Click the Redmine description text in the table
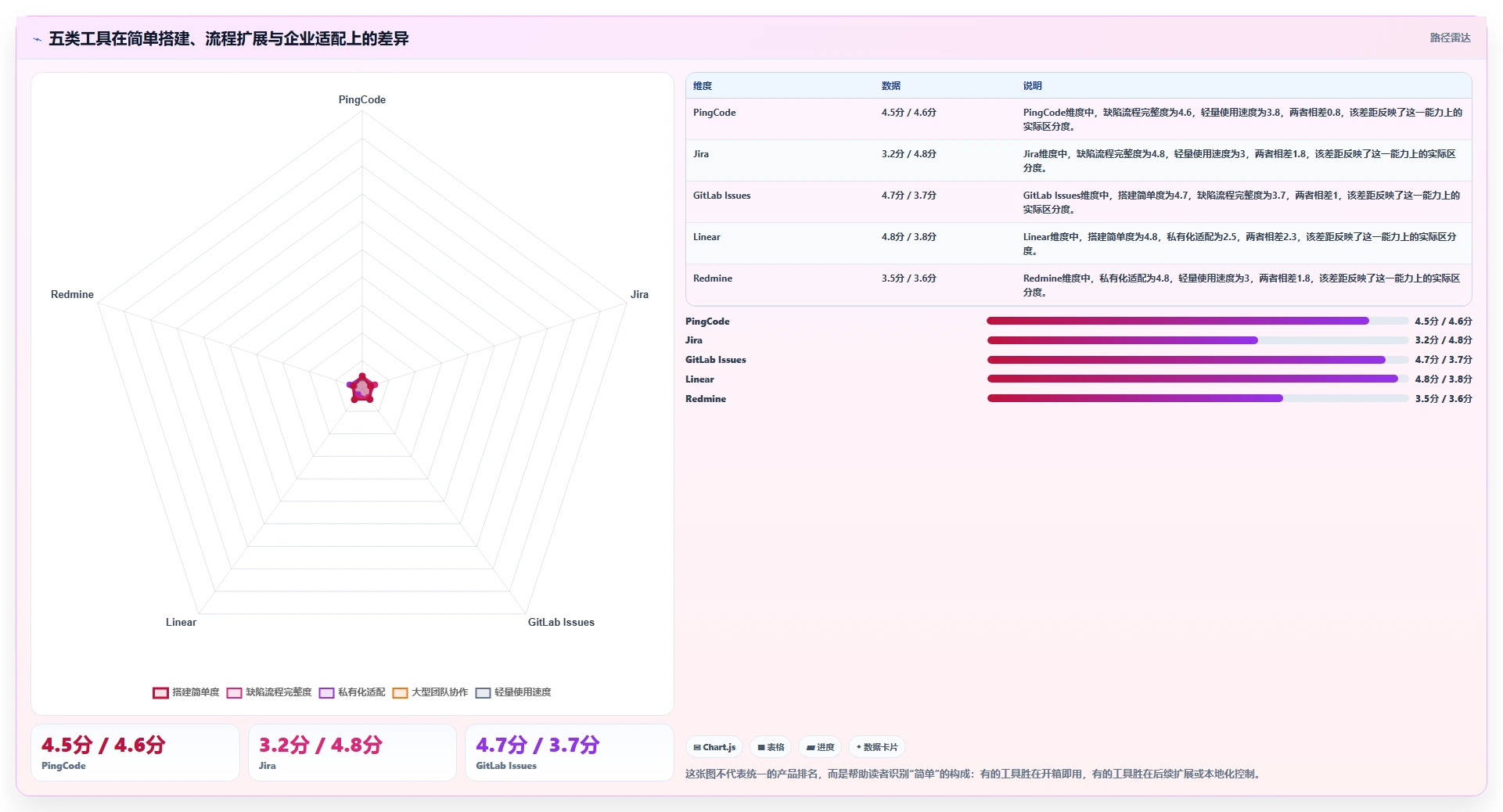This screenshot has height=812, width=1503. coord(1242,285)
